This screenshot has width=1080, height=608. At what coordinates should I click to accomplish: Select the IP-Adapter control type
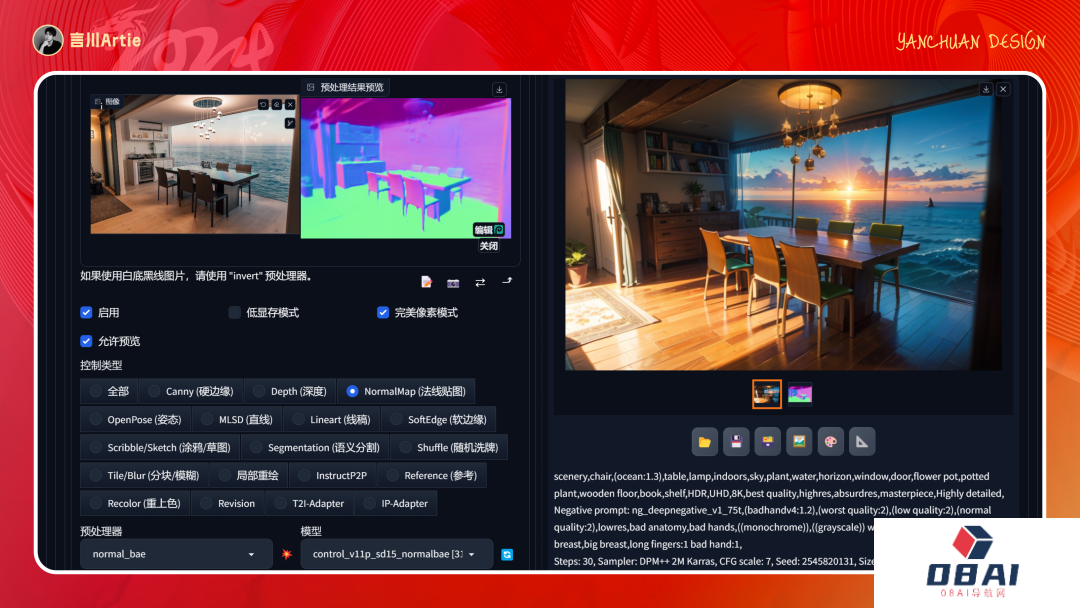pos(395,503)
